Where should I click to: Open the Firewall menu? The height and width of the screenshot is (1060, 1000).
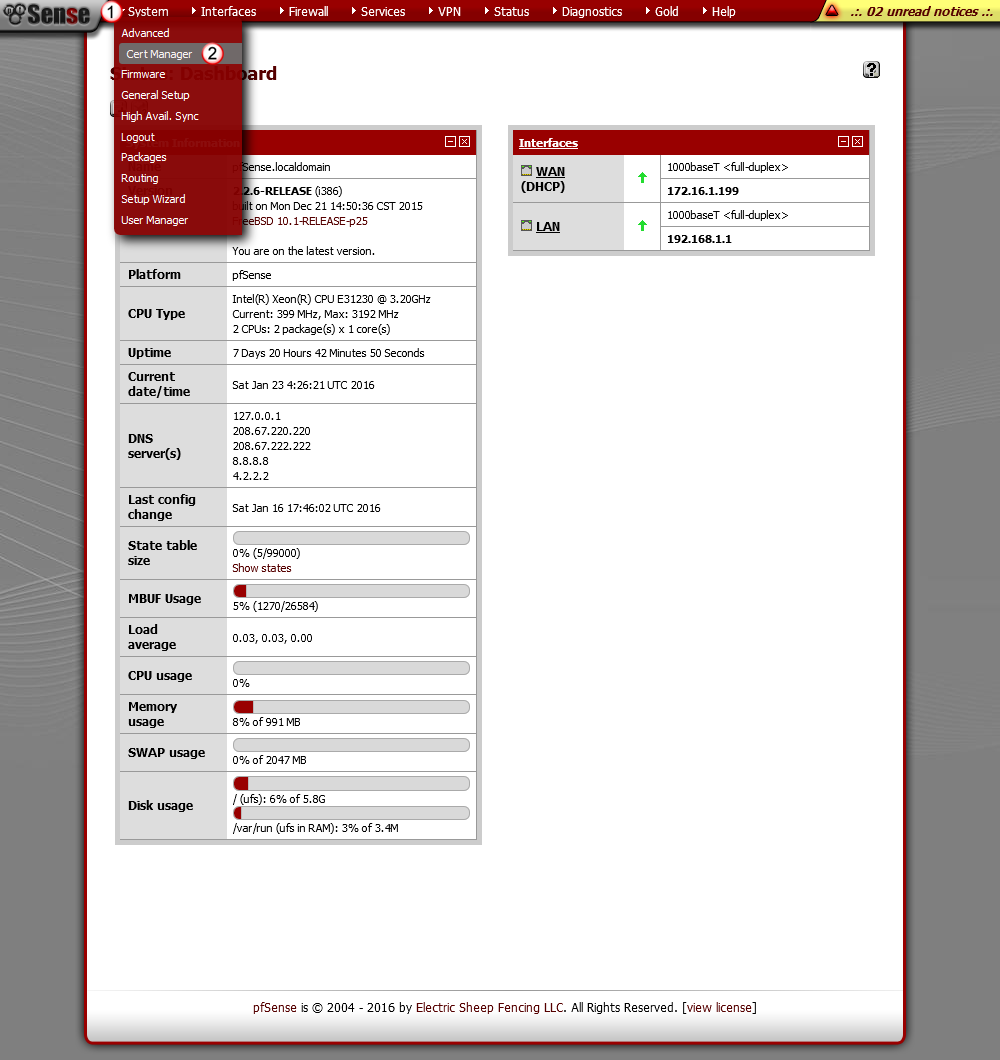[x=308, y=11]
